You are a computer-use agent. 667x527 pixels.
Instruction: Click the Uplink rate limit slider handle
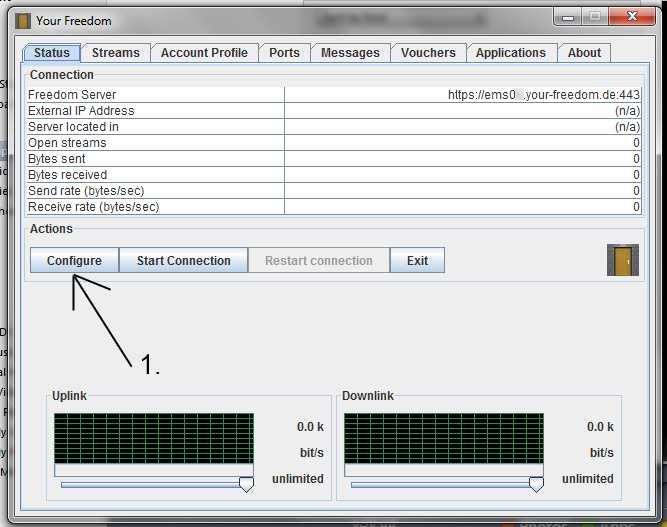(246, 484)
